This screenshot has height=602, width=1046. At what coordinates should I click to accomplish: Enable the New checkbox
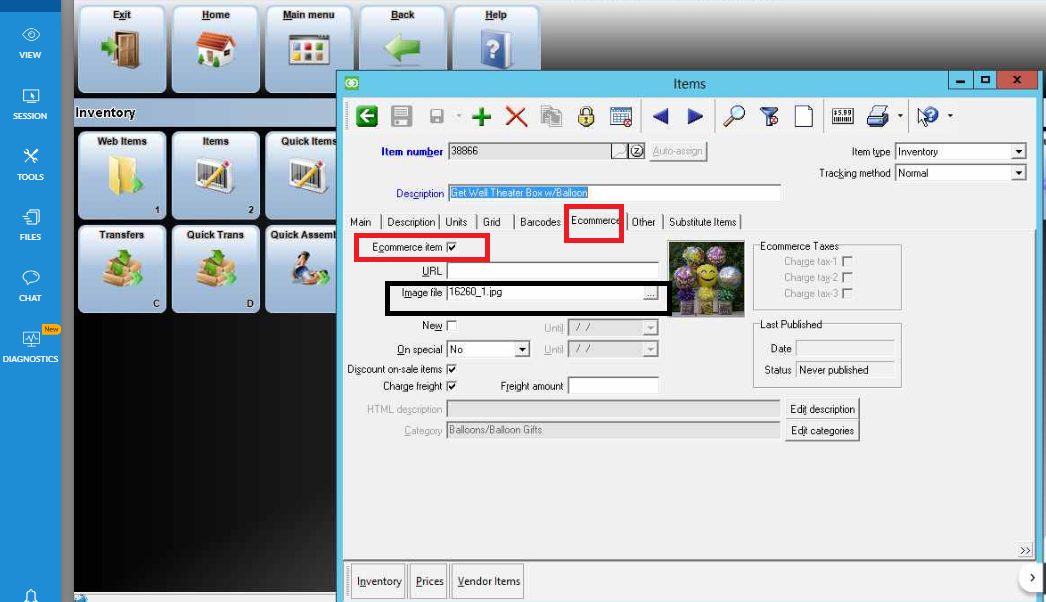(452, 326)
